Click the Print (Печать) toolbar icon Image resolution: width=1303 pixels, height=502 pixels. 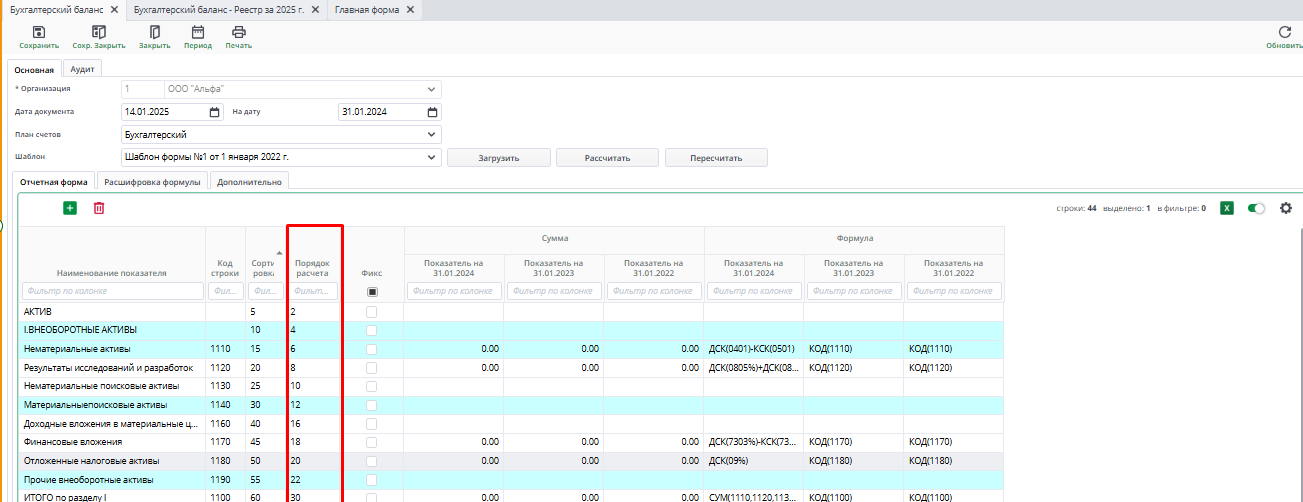[238, 33]
